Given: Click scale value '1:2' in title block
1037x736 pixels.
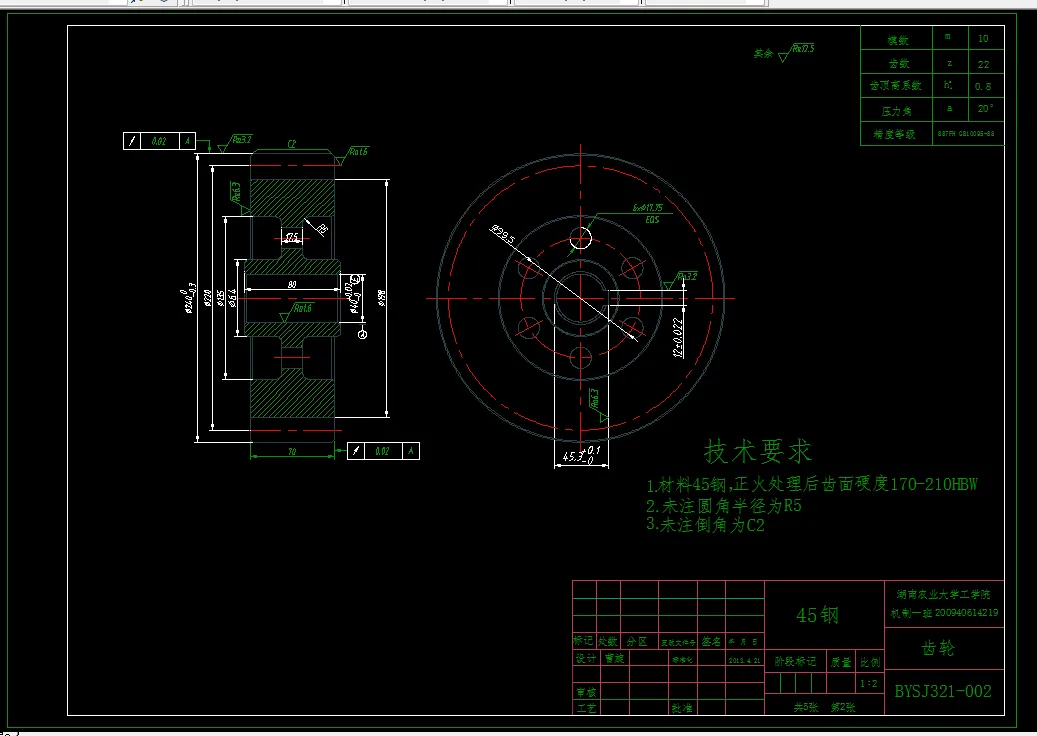Looking at the screenshot, I should tap(869, 684).
